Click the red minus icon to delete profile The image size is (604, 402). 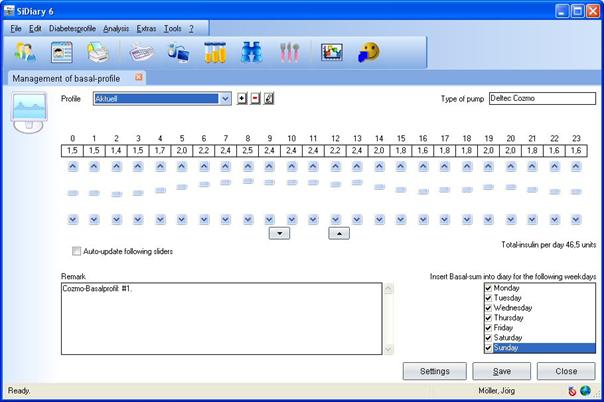pyautogui.click(x=254, y=99)
